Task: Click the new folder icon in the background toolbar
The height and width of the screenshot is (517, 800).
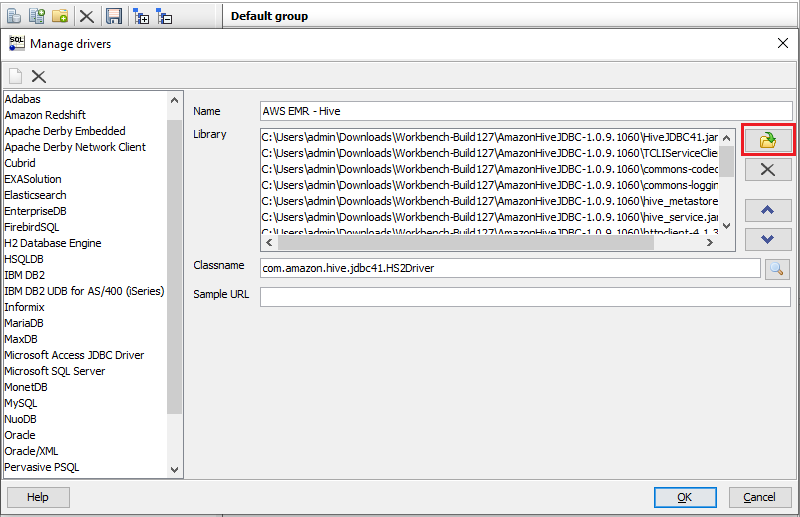Action: (60, 16)
